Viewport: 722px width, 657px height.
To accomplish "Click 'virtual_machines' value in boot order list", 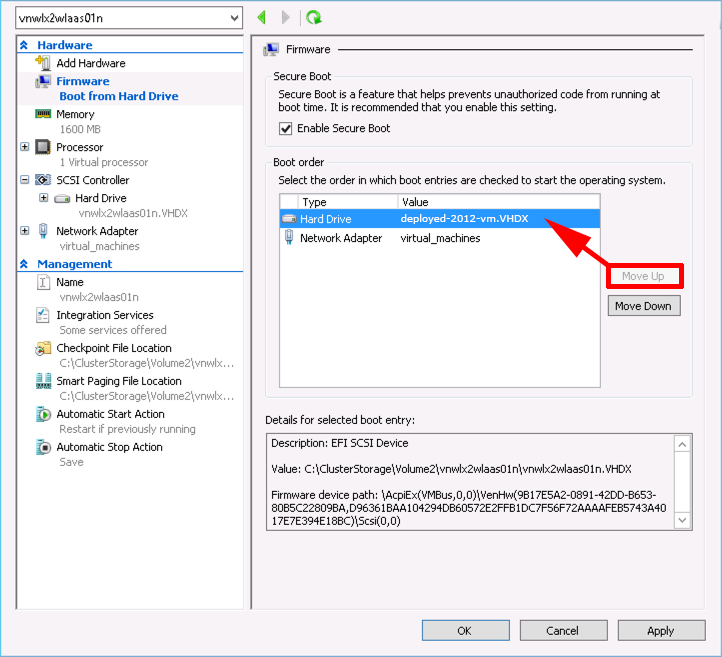I will (440, 238).
